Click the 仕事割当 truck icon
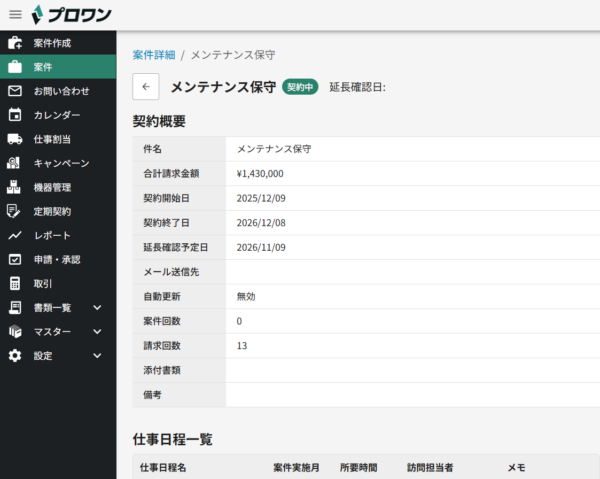The width and height of the screenshot is (600, 479). [x=15, y=139]
